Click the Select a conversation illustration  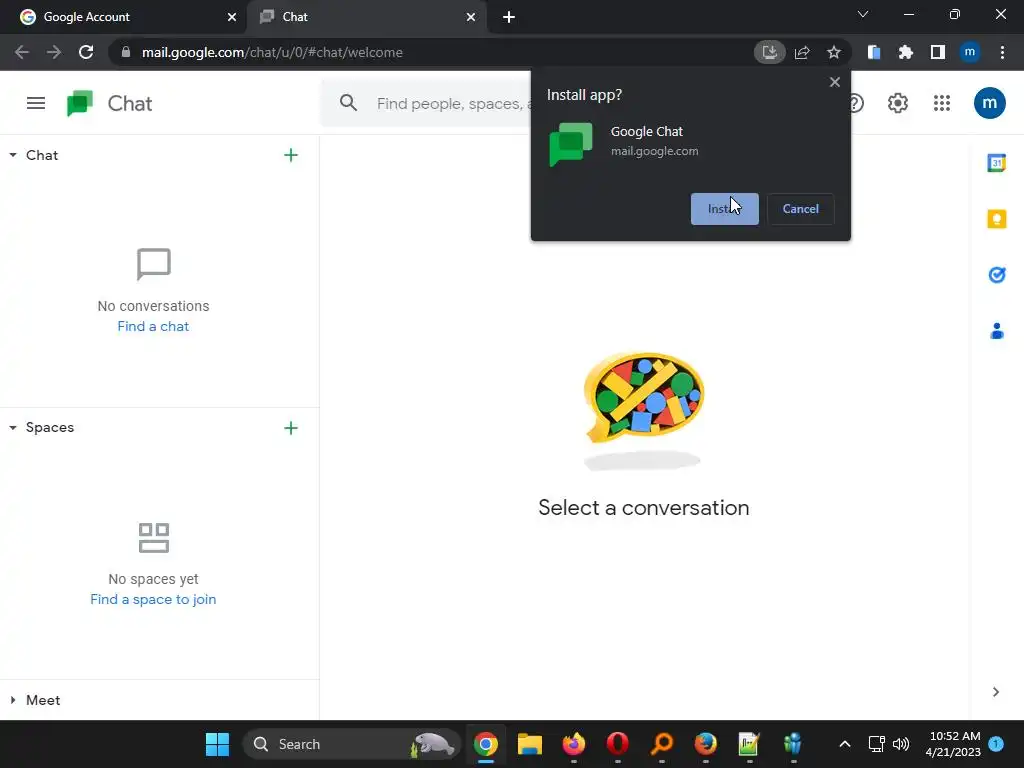[x=643, y=409]
